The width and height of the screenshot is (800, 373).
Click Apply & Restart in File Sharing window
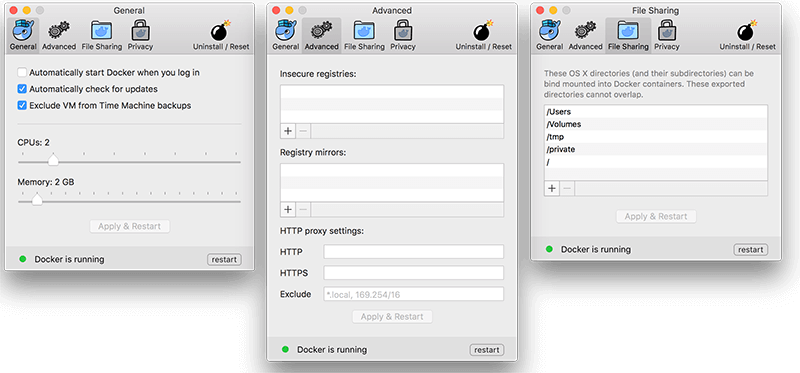(x=656, y=216)
